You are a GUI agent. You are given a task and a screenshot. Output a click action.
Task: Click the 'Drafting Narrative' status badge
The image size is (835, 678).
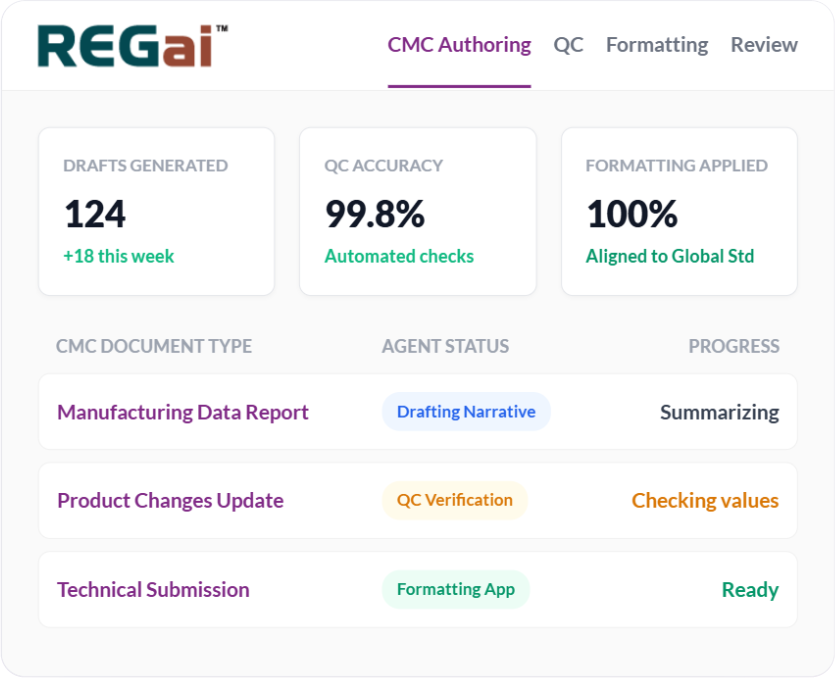point(466,411)
